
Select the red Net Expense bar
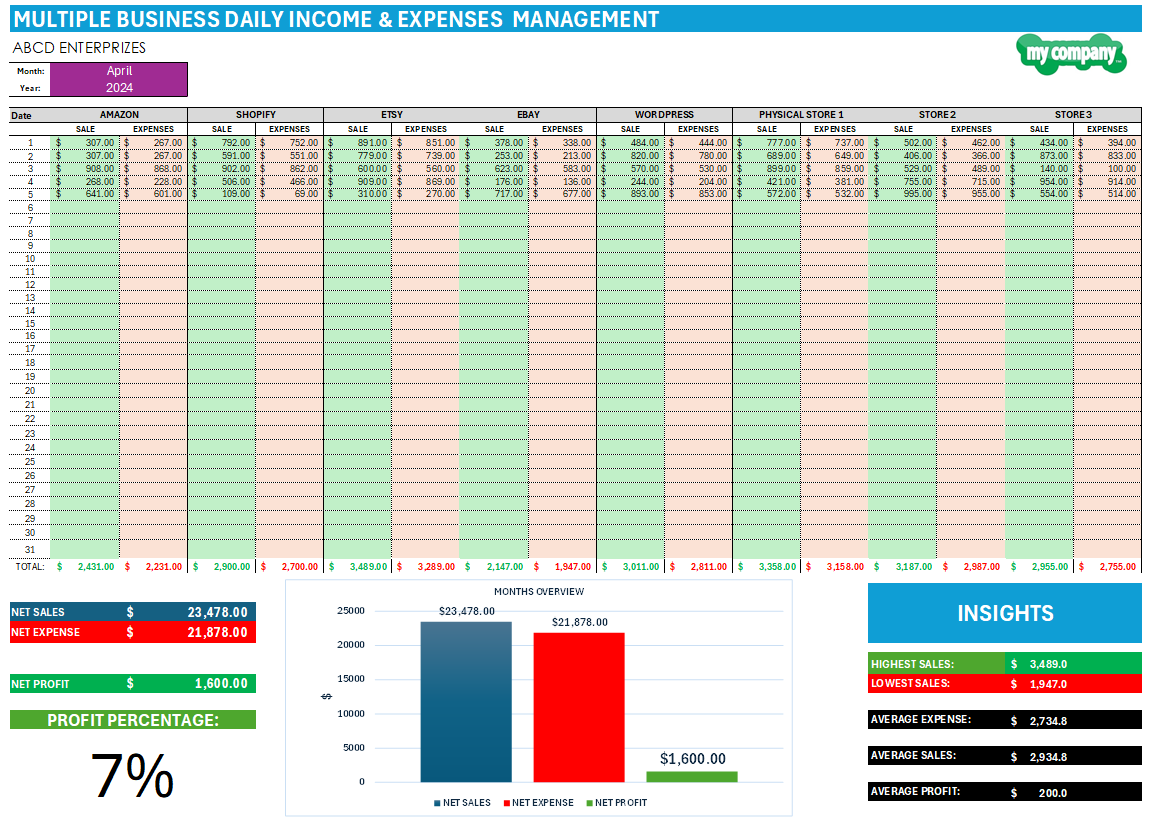[579, 707]
